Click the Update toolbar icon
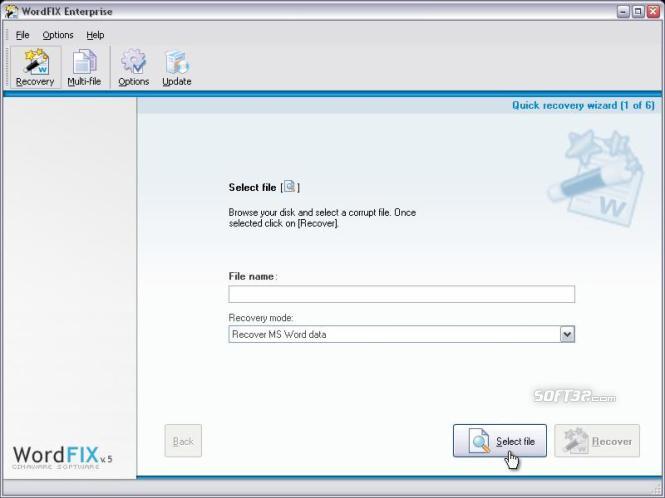Viewport: 665px width, 498px height. tap(177, 67)
